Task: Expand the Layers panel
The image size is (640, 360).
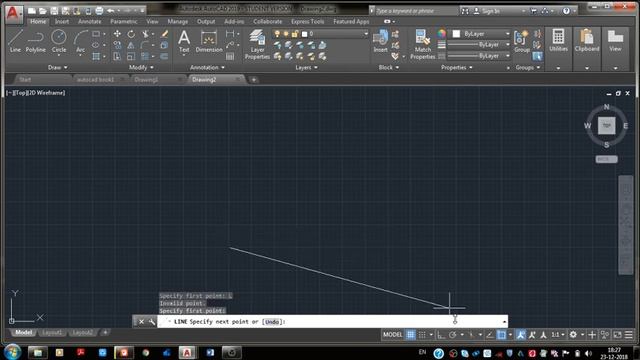Action: (x=306, y=67)
